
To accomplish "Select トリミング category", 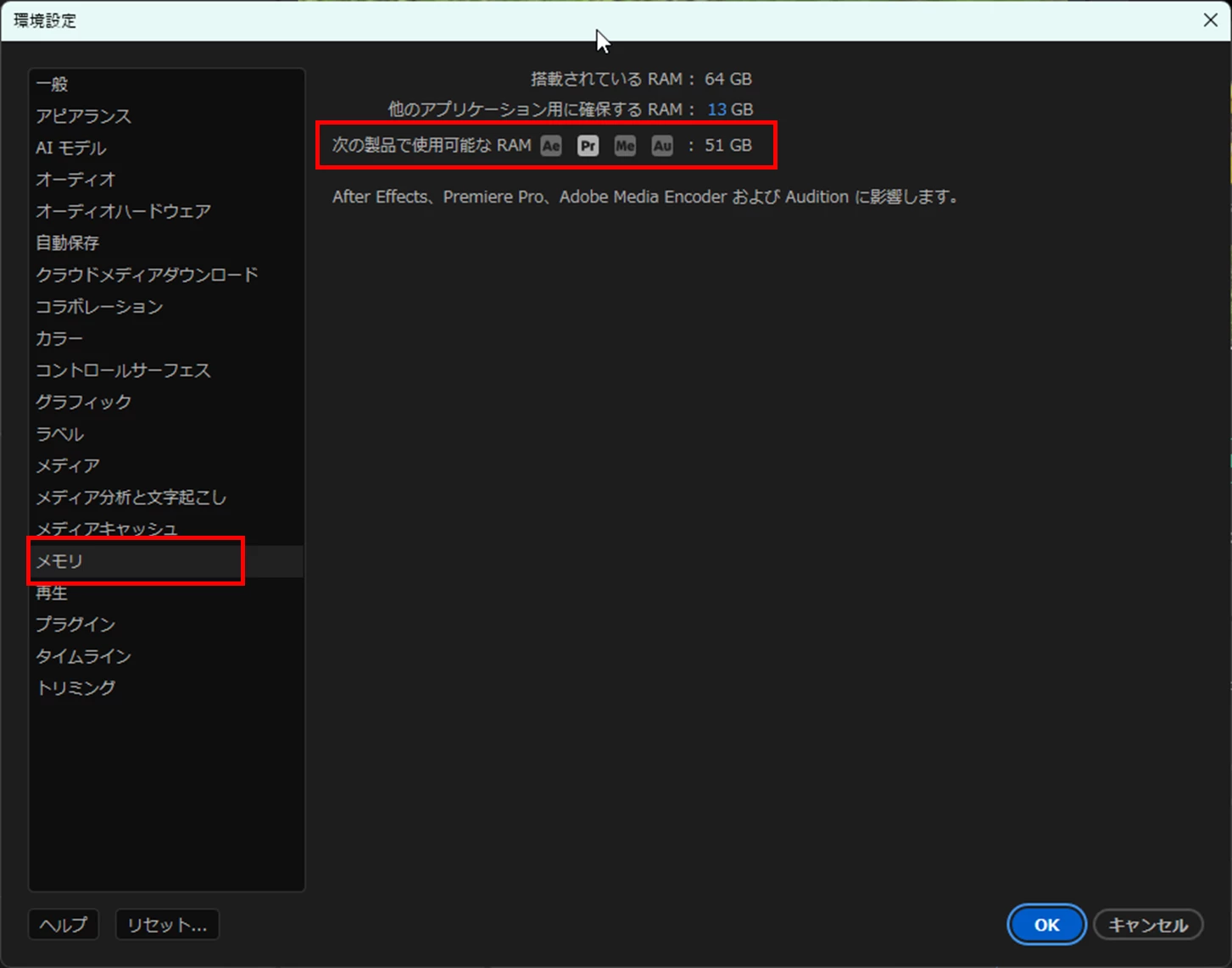I will 166,688.
